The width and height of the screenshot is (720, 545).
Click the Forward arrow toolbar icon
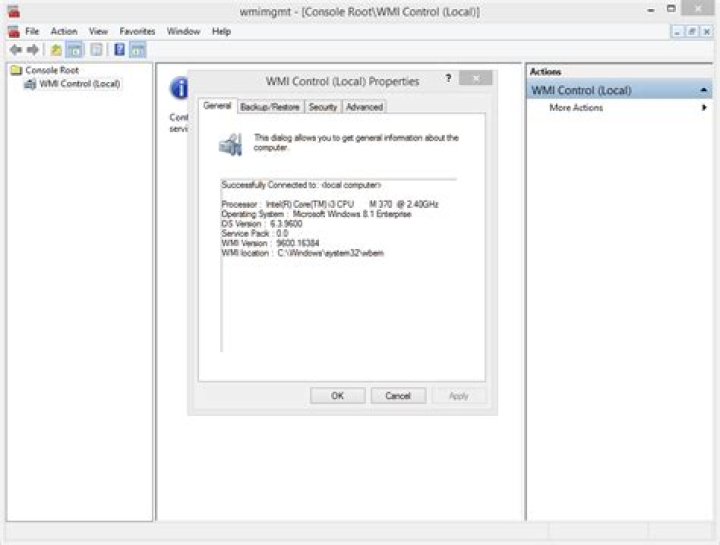coord(33,50)
